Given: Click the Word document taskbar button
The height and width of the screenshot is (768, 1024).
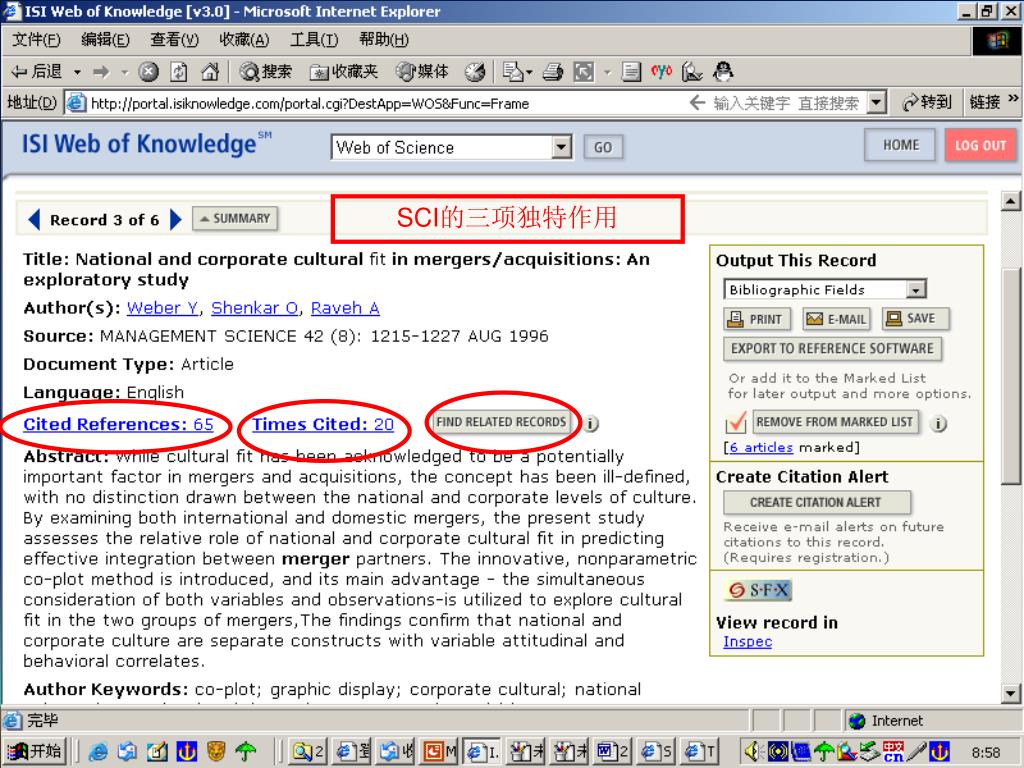Looking at the screenshot, I should coord(612,752).
